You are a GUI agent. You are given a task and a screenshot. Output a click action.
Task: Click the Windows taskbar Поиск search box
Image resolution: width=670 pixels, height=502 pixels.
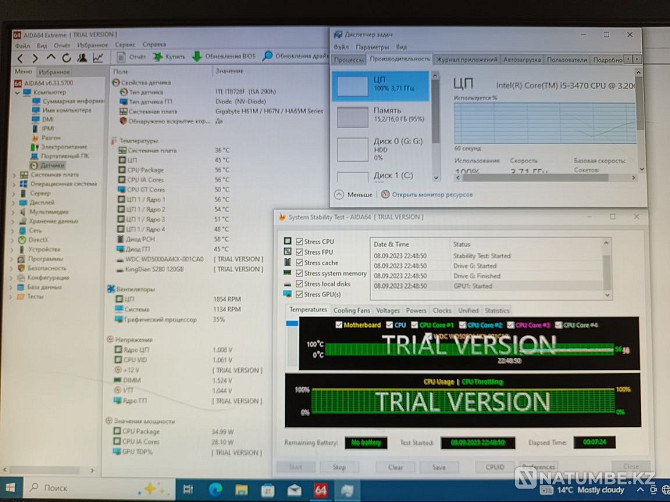coord(98,487)
